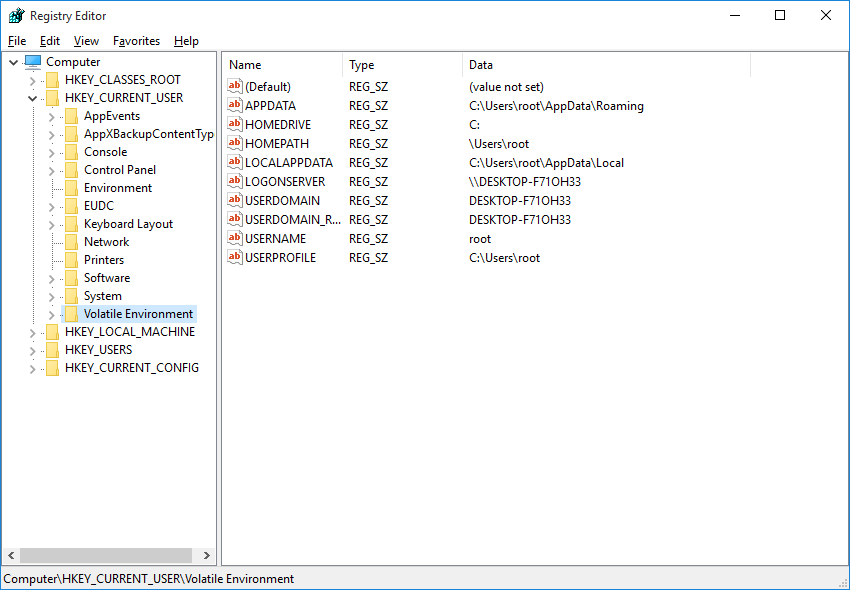Expand the Control Panel key
Image resolution: width=850 pixels, height=590 pixels.
[x=51, y=171]
